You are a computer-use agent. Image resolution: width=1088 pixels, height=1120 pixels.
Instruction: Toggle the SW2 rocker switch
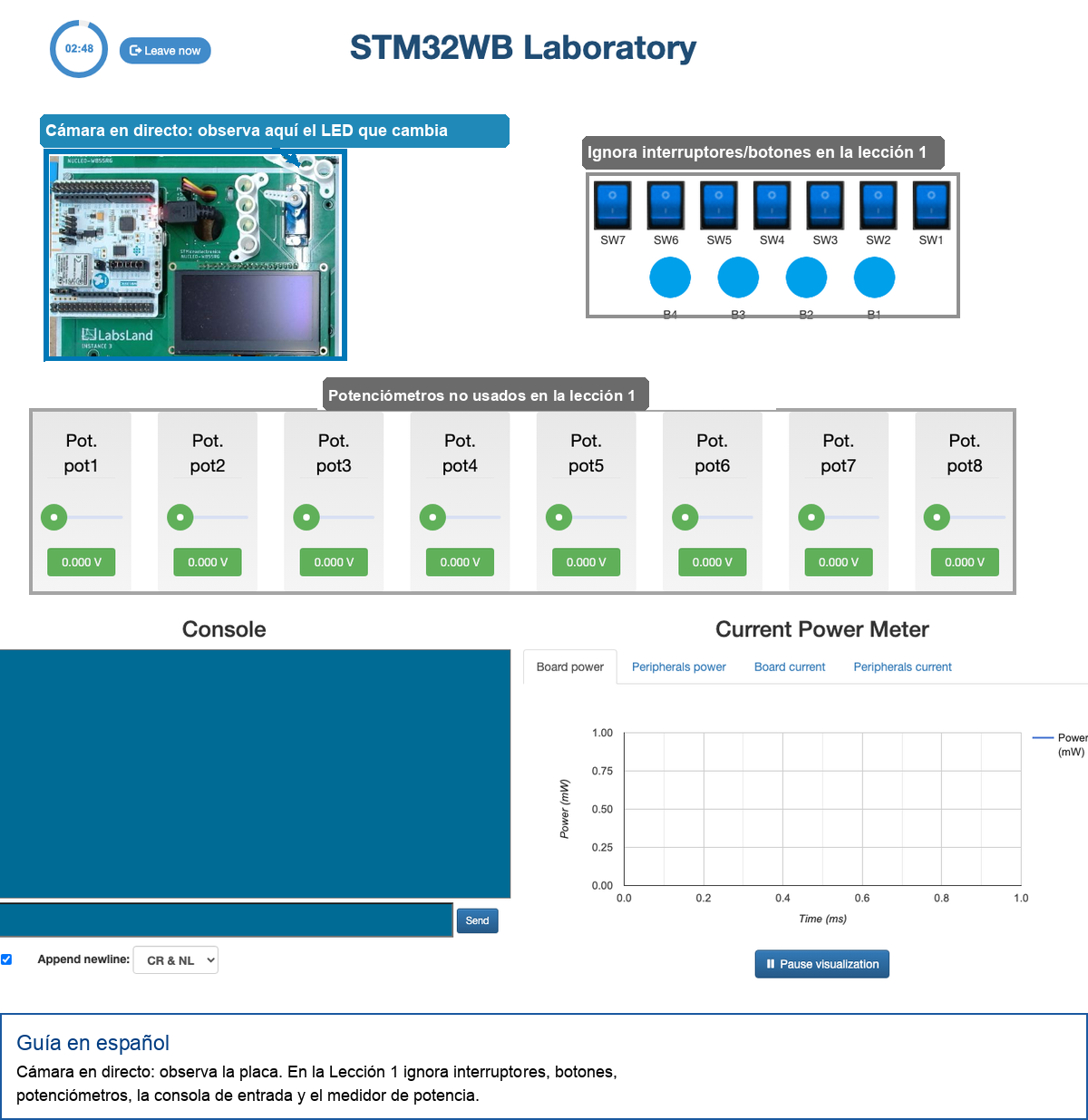point(878,205)
